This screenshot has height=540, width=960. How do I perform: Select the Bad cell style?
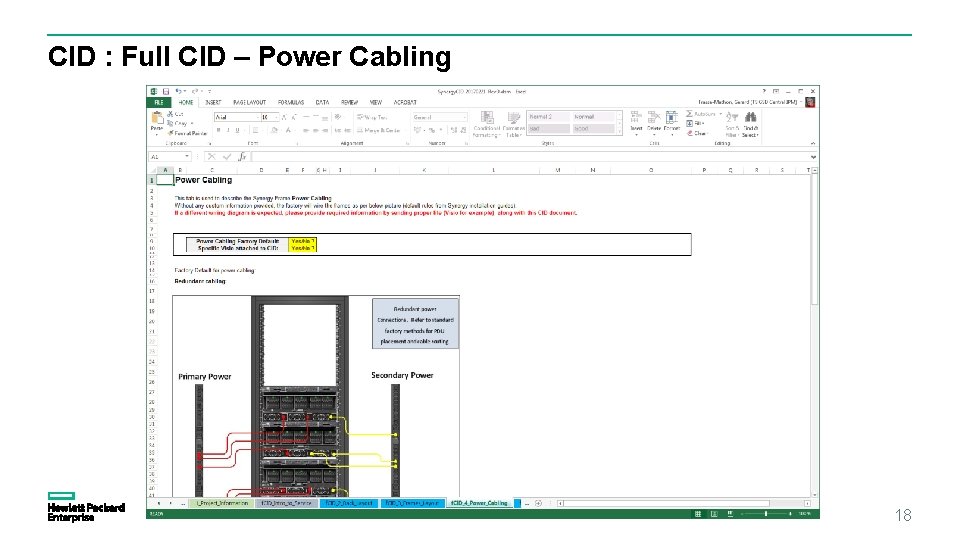549,129
